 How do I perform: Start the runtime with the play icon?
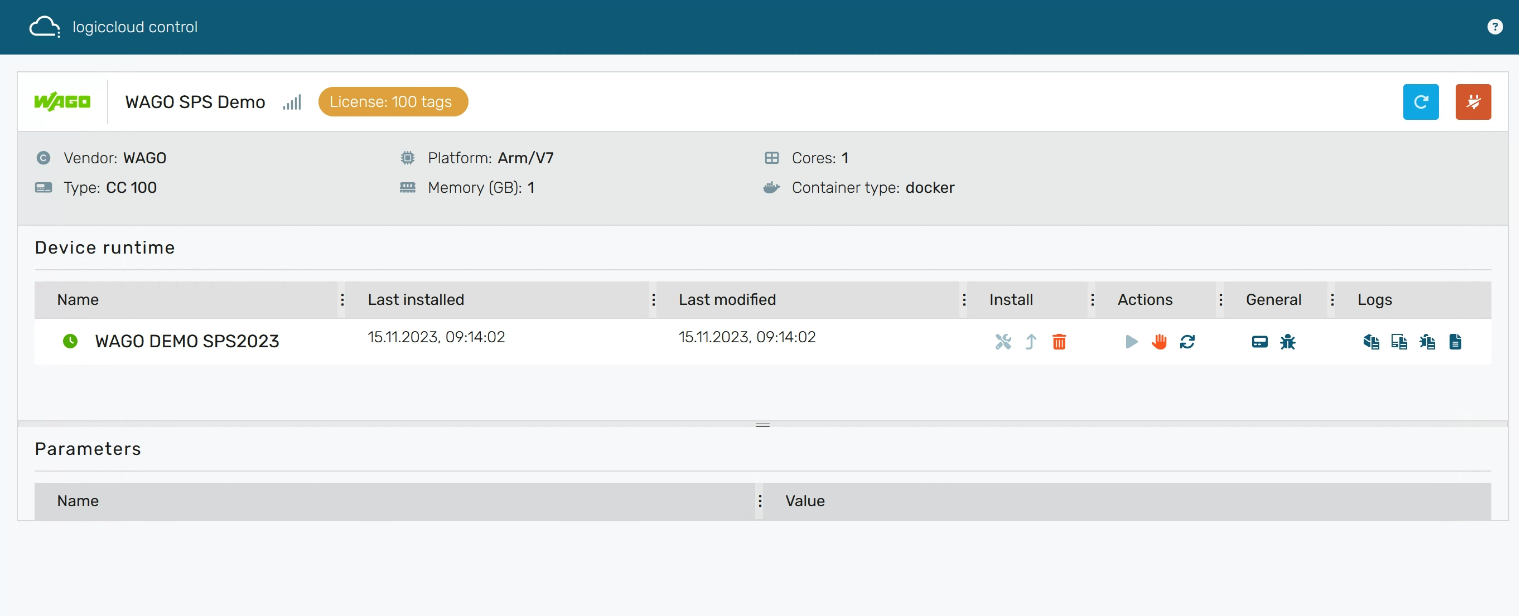click(x=1131, y=342)
